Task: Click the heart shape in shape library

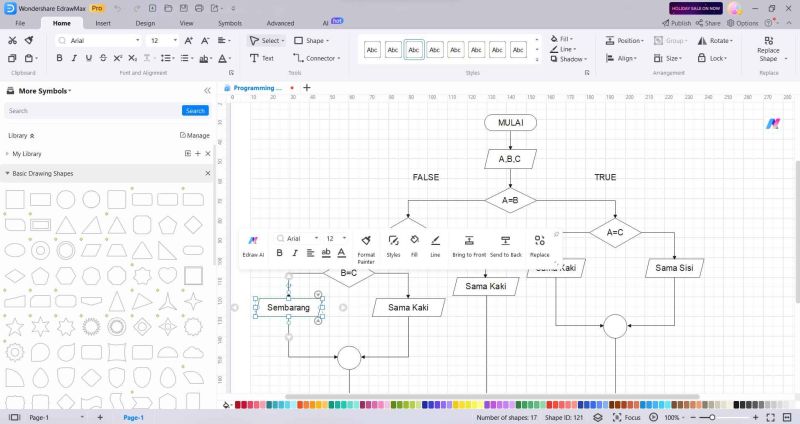Action: click(x=167, y=276)
